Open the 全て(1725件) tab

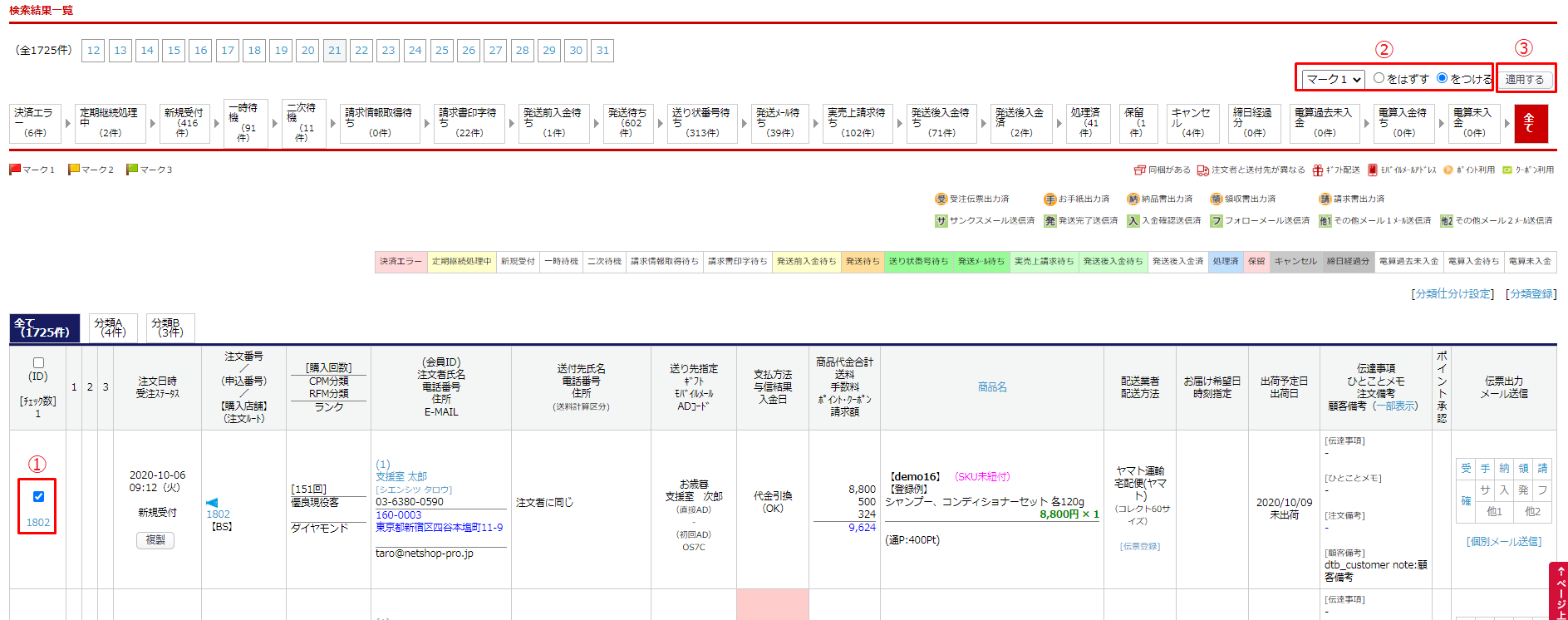click(45, 328)
